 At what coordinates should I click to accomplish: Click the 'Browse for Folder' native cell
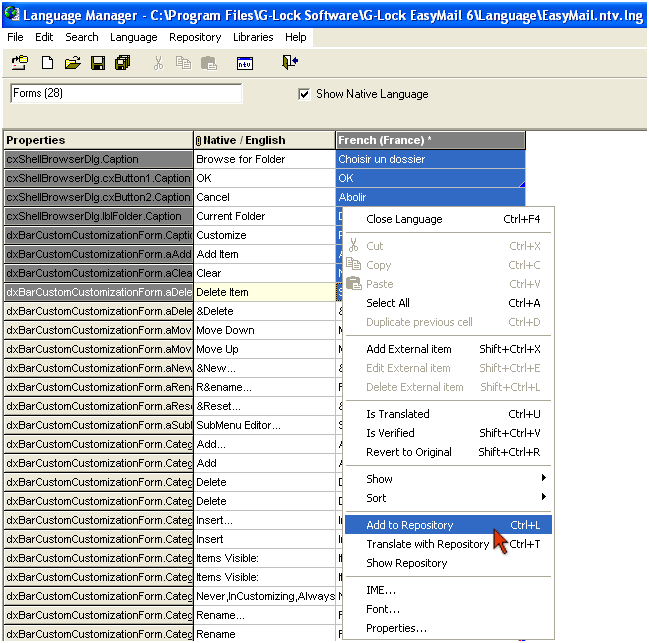coord(264,159)
